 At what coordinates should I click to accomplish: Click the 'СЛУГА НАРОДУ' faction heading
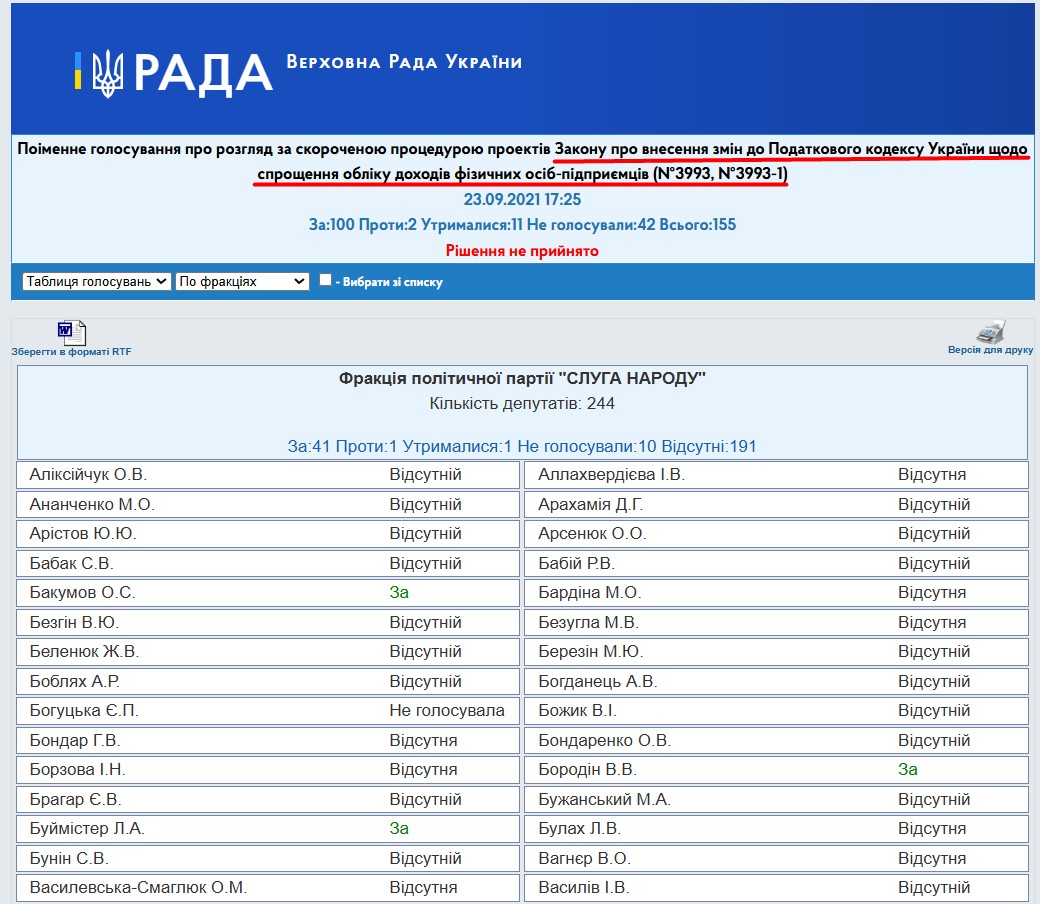point(522,378)
